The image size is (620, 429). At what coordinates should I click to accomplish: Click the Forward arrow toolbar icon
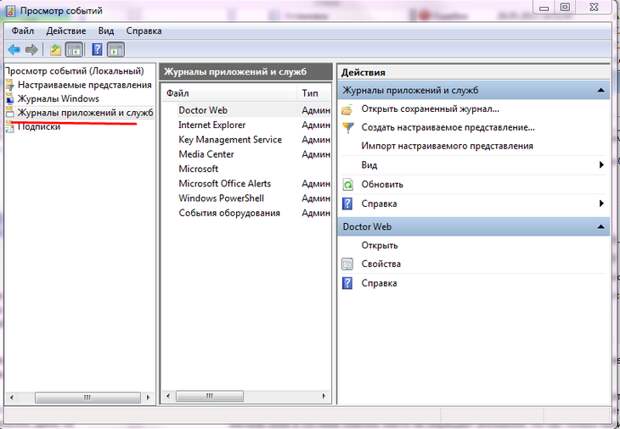click(x=32, y=50)
